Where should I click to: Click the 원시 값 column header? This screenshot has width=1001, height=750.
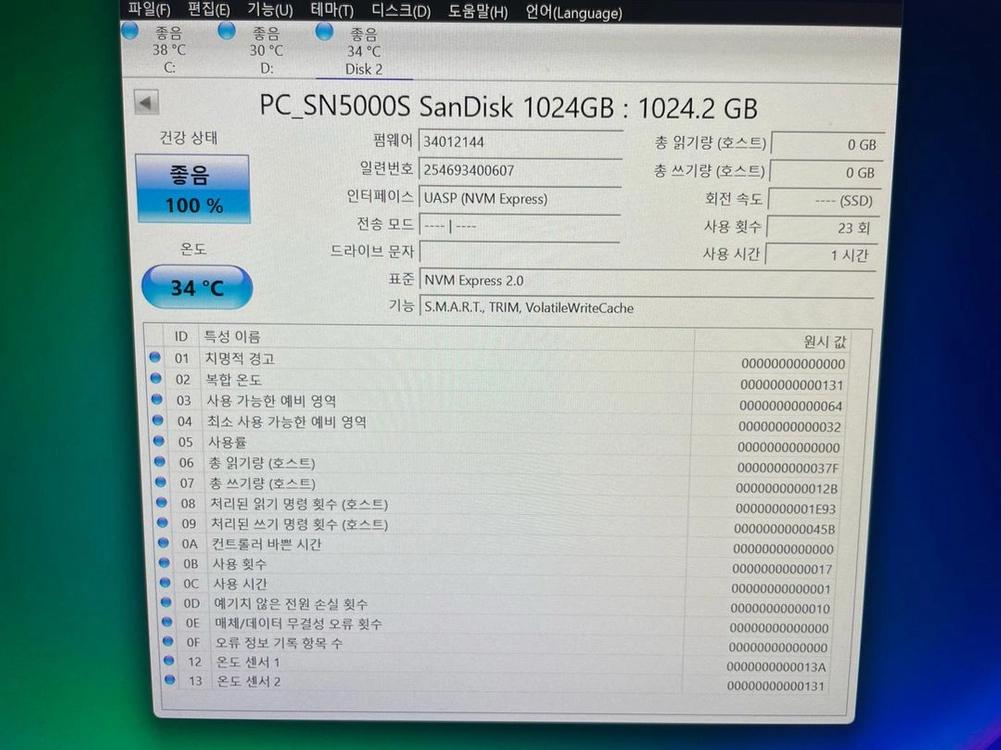[x=825, y=342]
